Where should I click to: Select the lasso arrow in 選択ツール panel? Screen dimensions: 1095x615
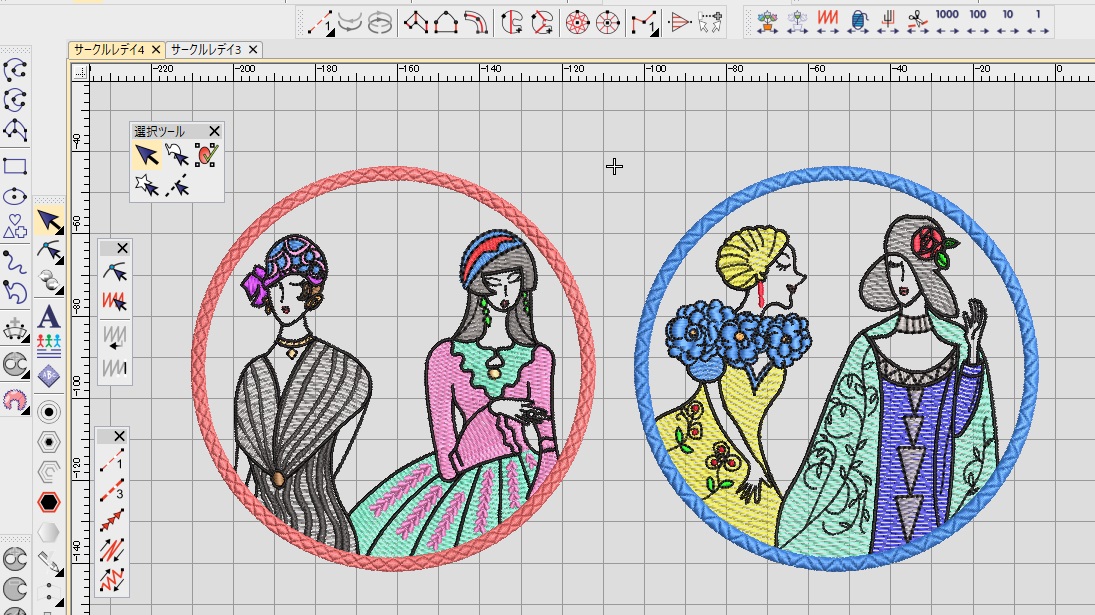click(177, 155)
